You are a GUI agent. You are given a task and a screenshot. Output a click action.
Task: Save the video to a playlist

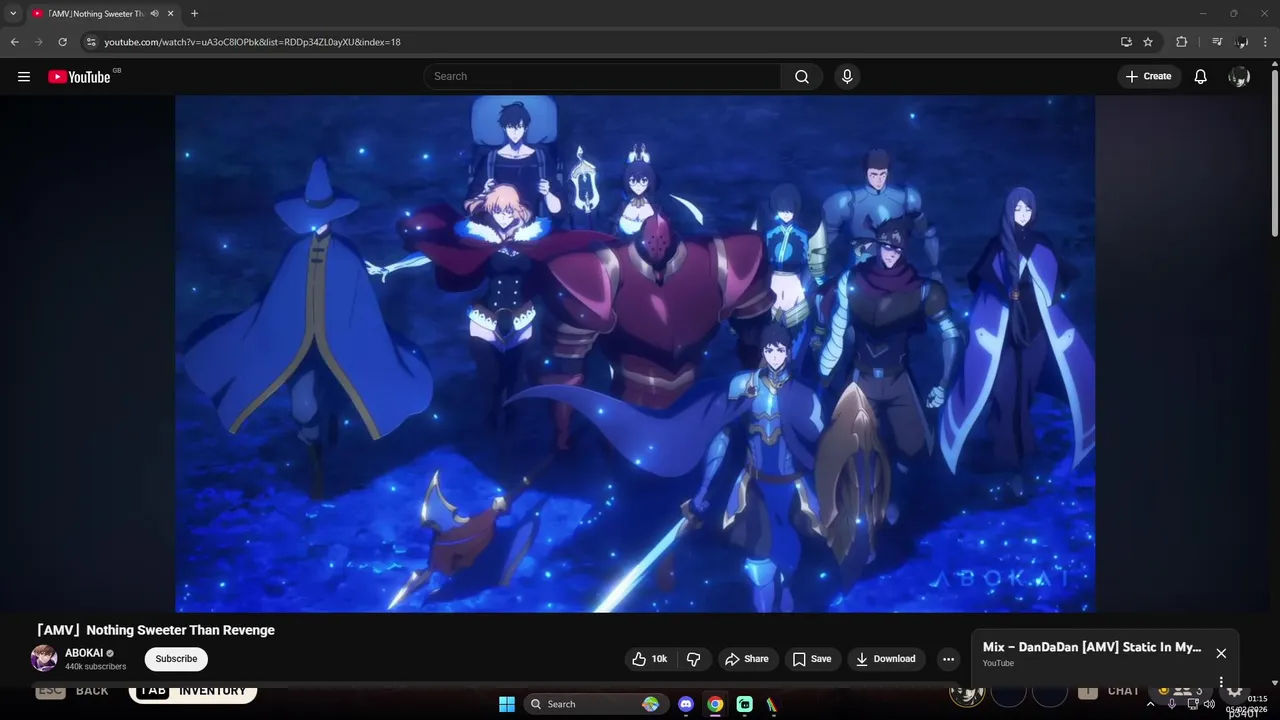(812, 659)
